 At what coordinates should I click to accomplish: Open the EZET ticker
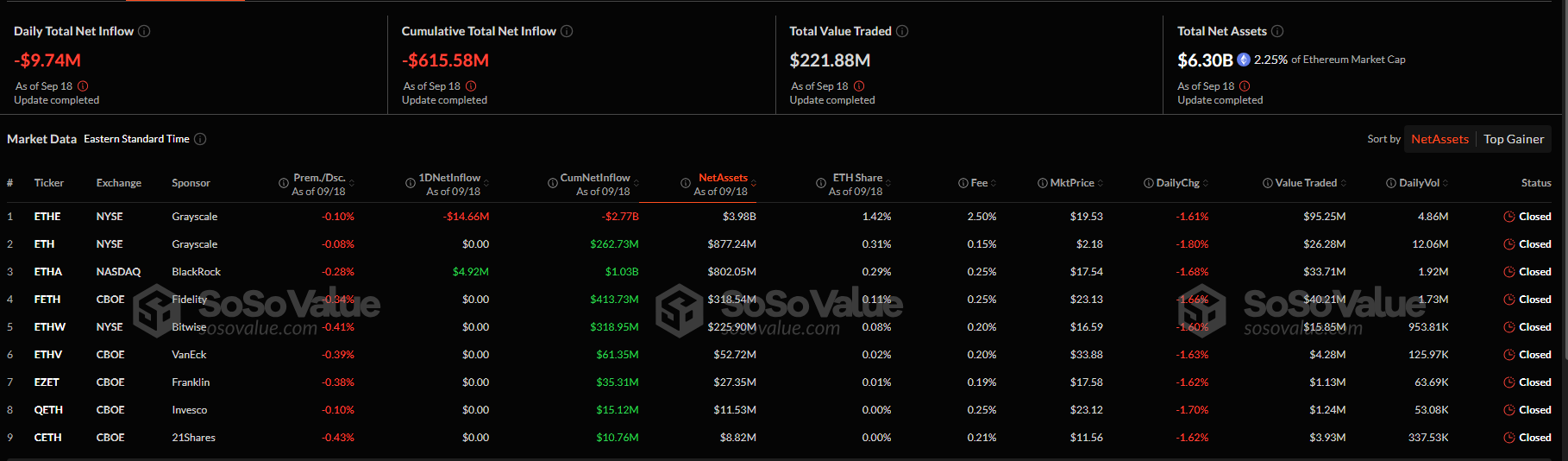47,382
